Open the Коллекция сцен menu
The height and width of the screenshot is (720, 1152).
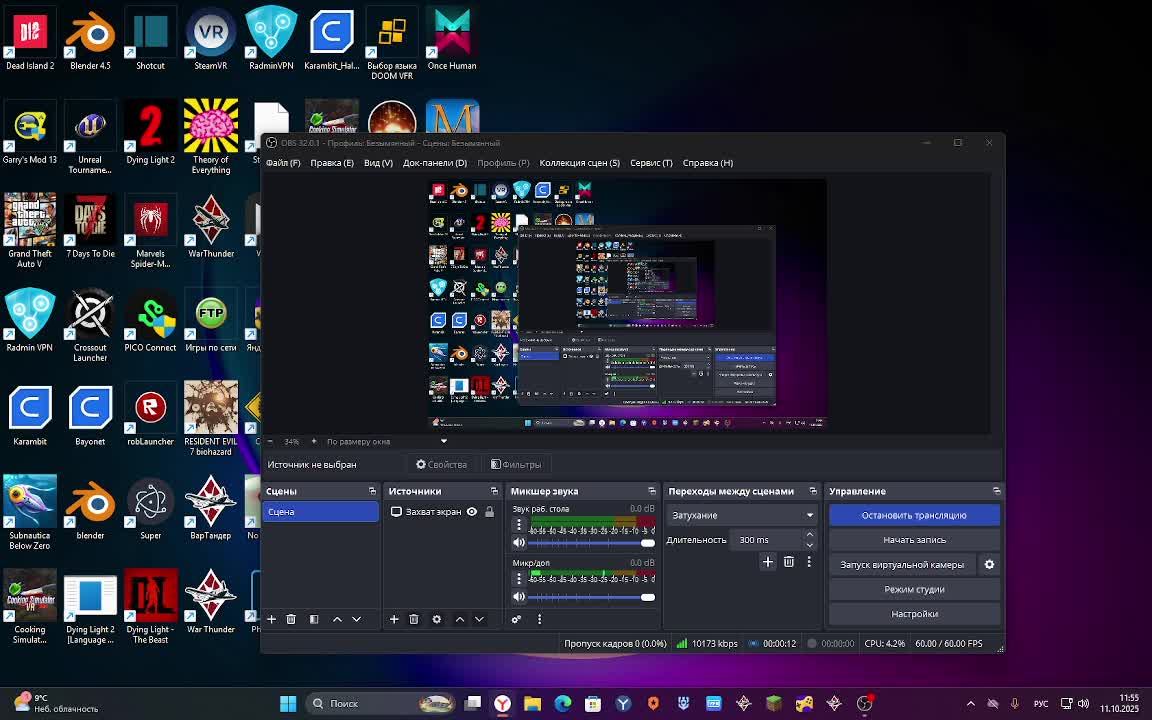point(579,163)
